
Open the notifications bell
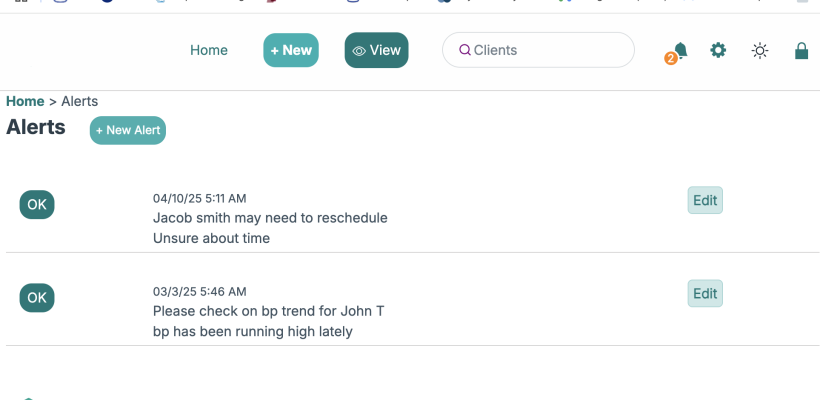[x=680, y=50]
